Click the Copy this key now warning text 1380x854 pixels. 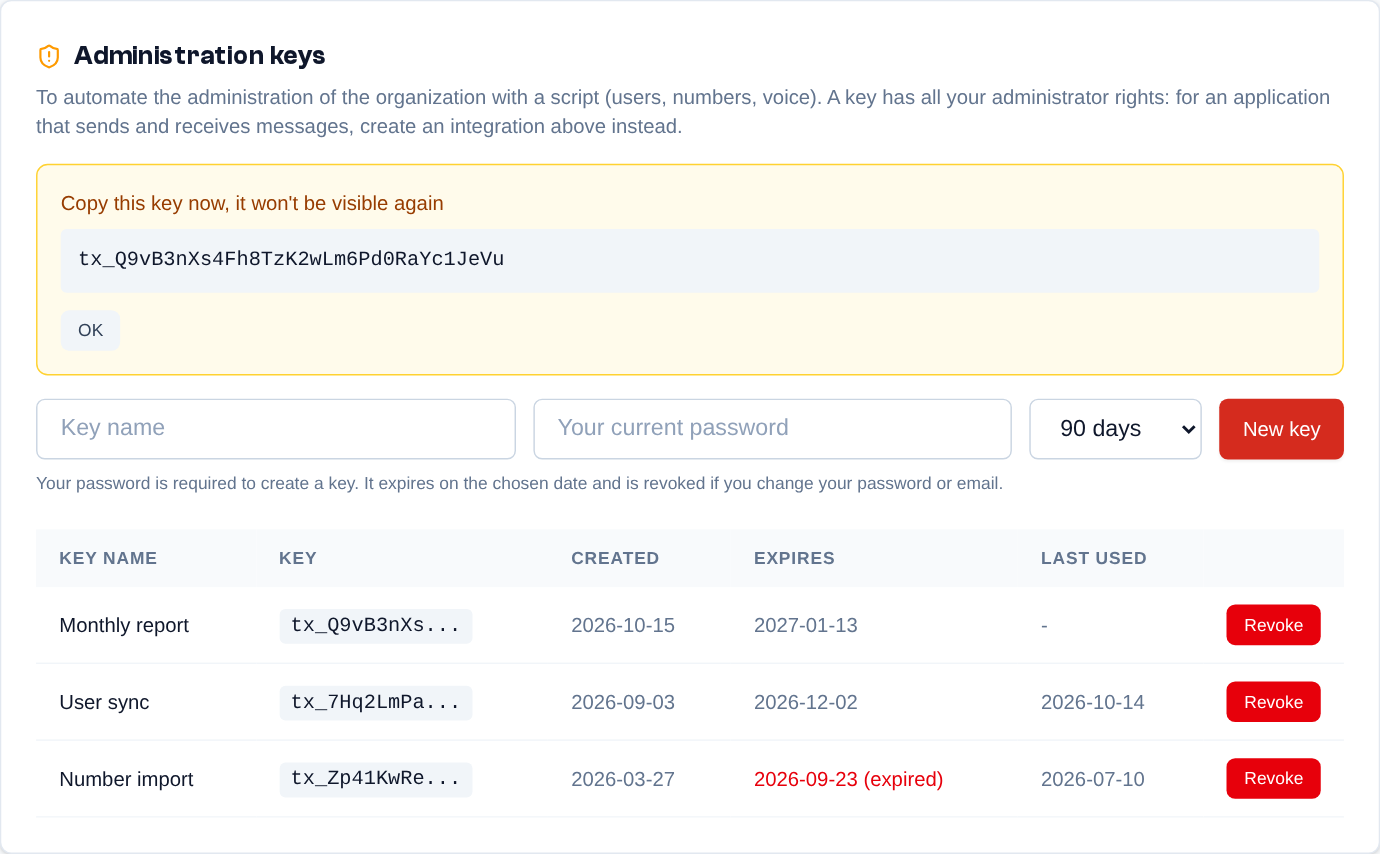coord(252,204)
